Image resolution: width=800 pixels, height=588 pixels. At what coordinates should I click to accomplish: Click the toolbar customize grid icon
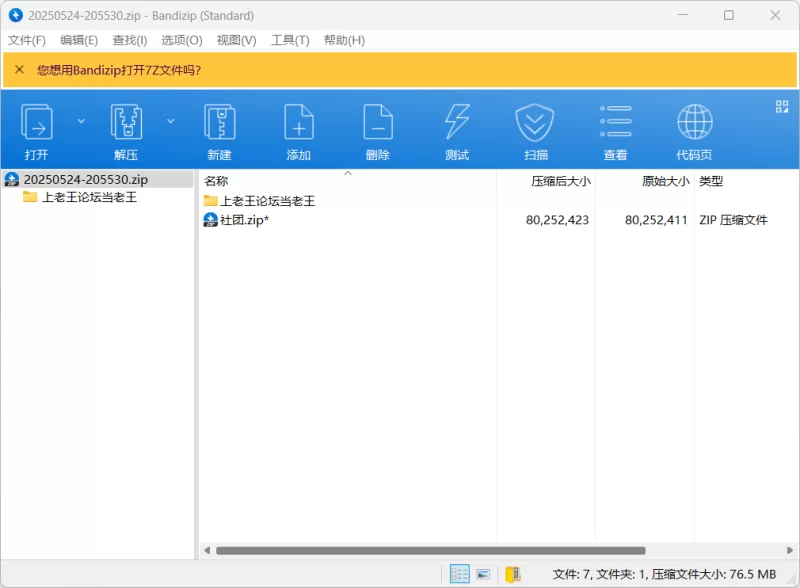click(x=782, y=106)
